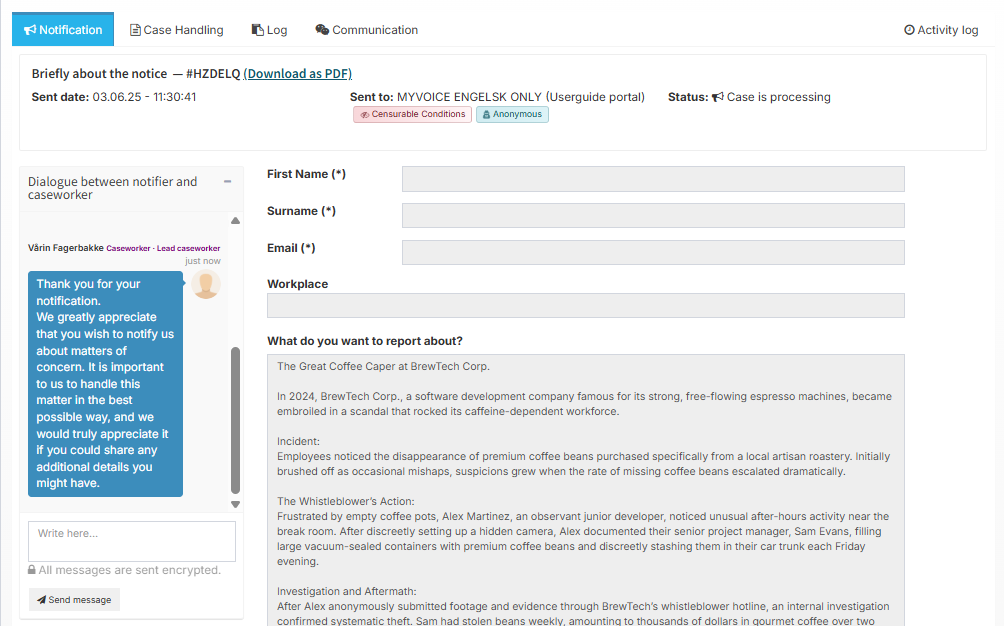The image size is (1004, 626).
Task: Click the caseworker avatar in dialogue
Action: (x=206, y=284)
